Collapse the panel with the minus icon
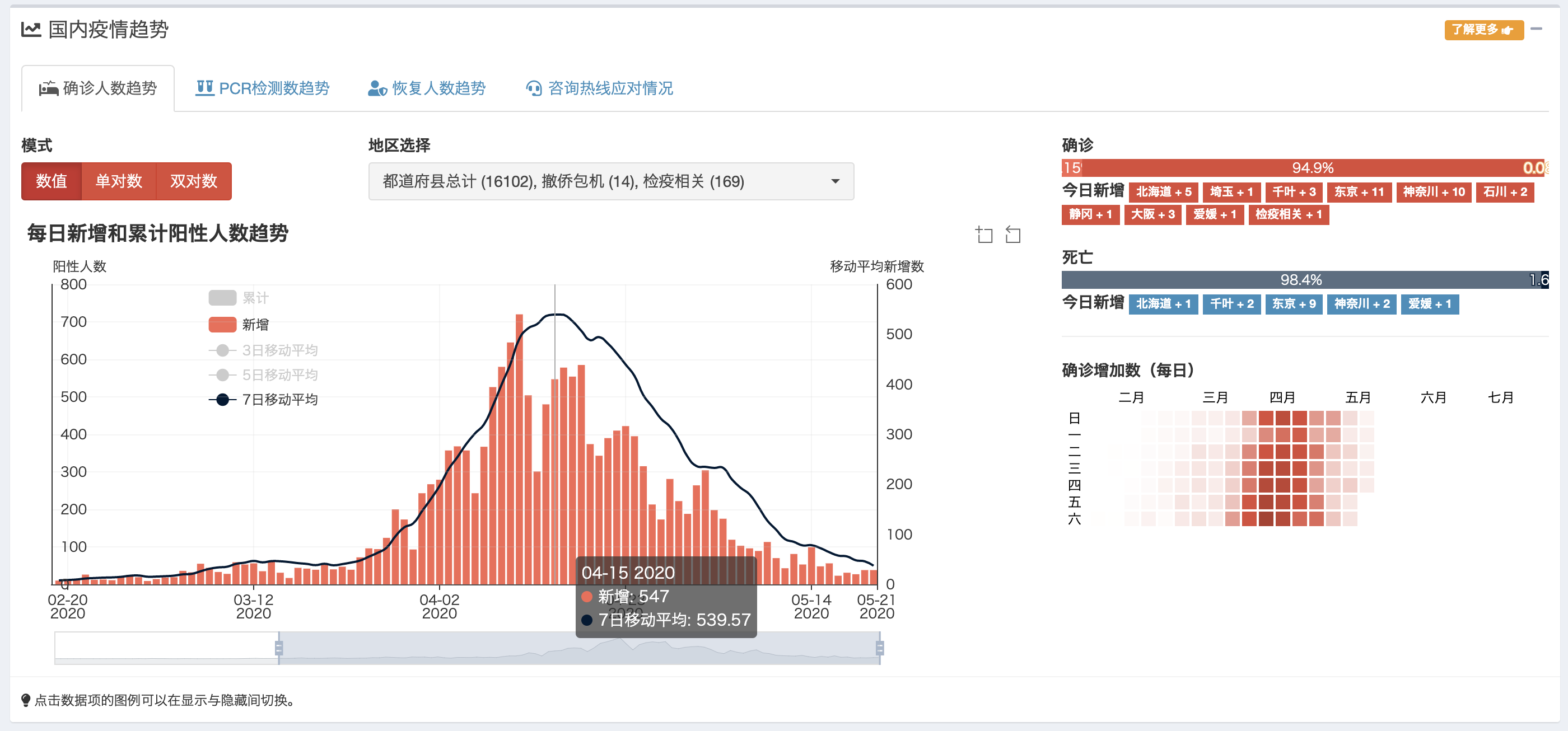This screenshot has height=731, width=1568. (1536, 29)
